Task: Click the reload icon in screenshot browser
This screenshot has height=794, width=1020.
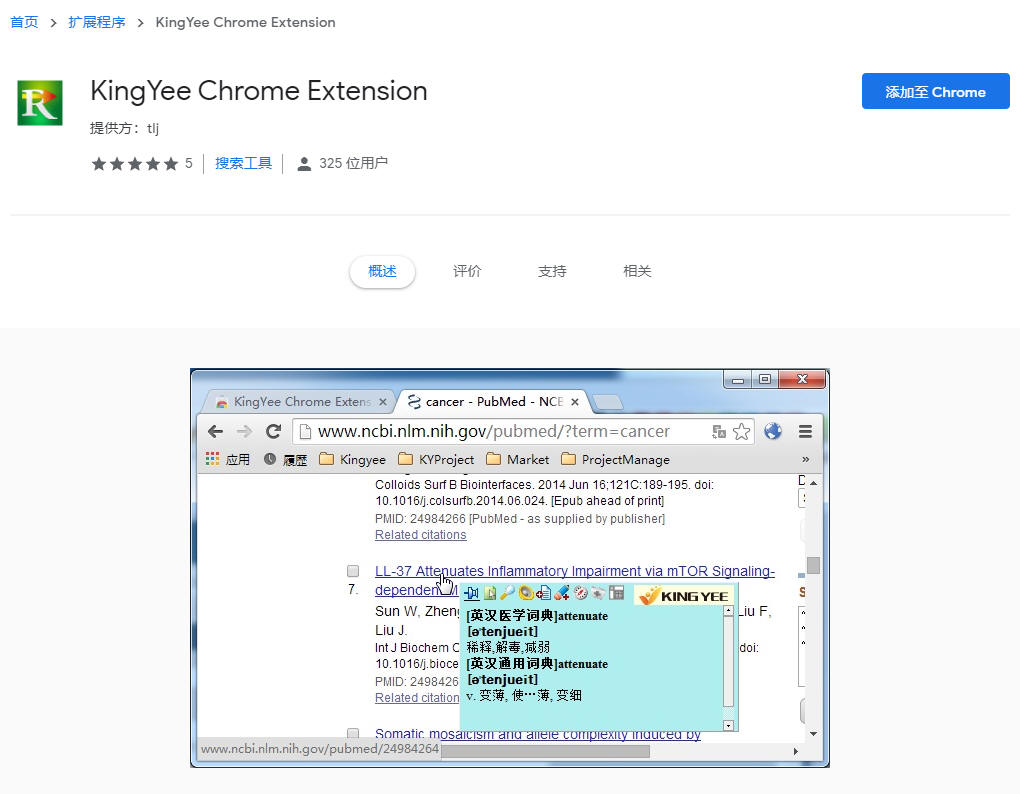Action: pyautogui.click(x=273, y=431)
